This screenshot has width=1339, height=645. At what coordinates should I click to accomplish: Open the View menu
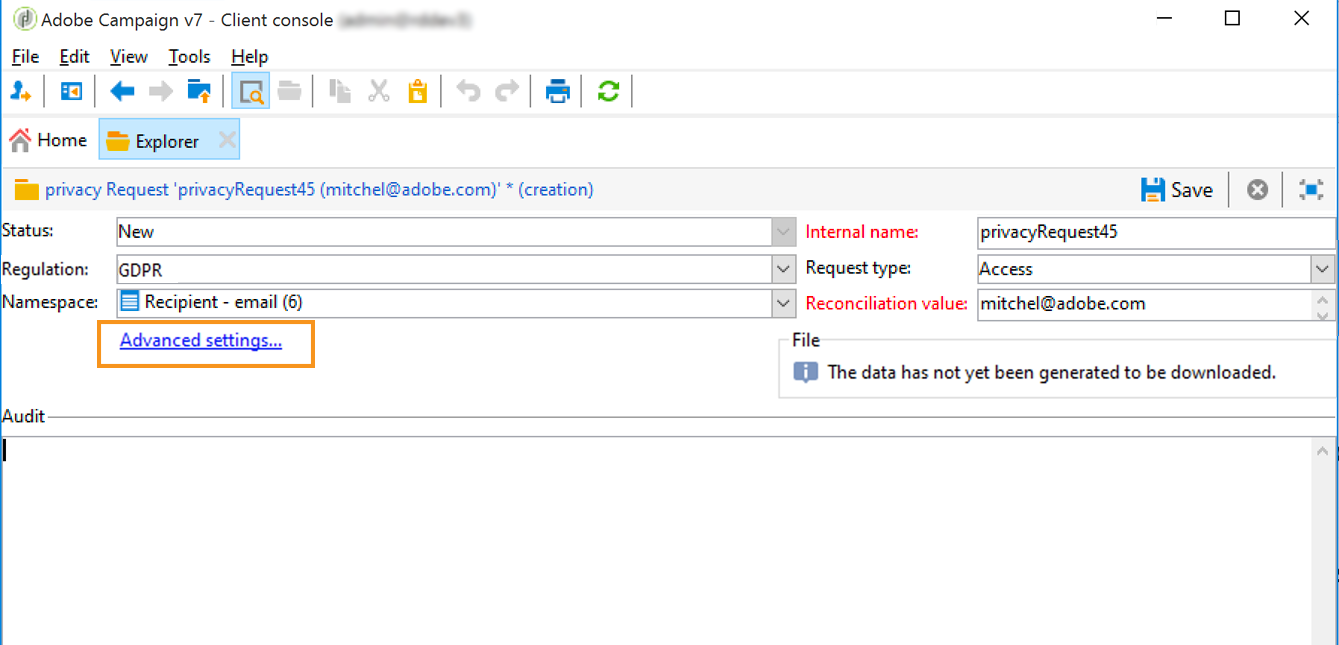click(128, 57)
